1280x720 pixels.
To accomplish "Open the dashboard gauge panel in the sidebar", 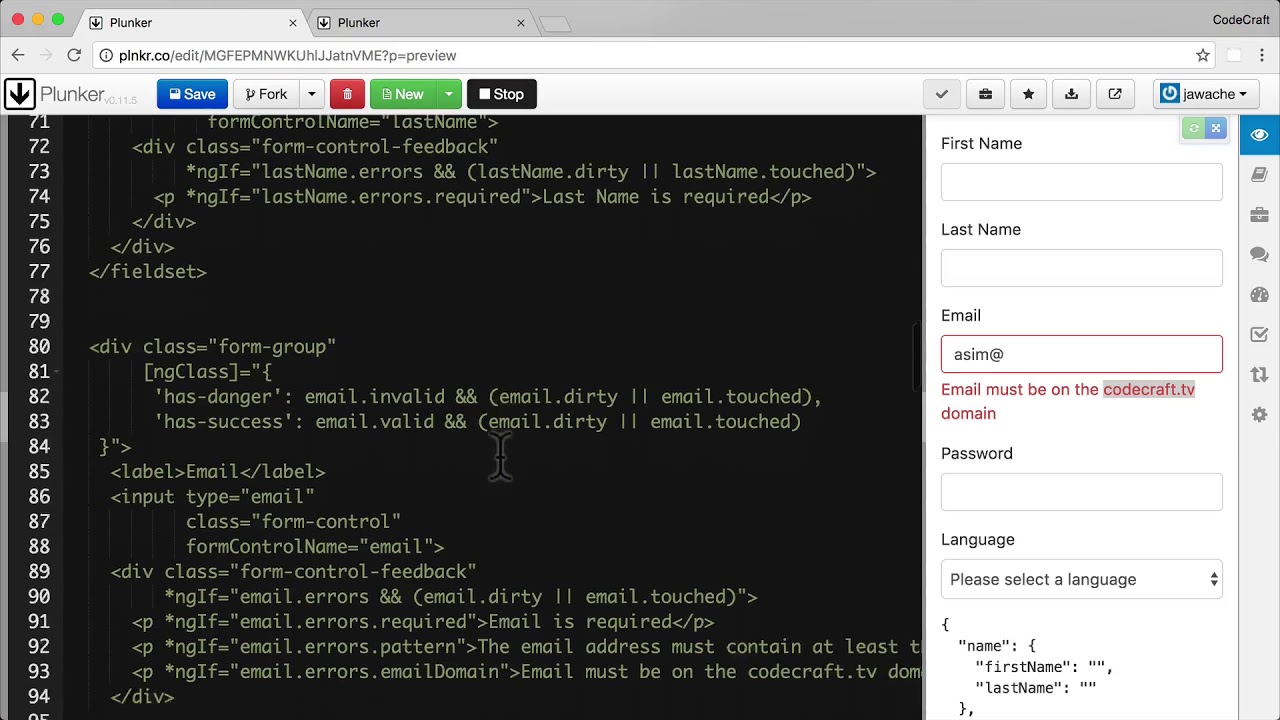I will coord(1259,295).
